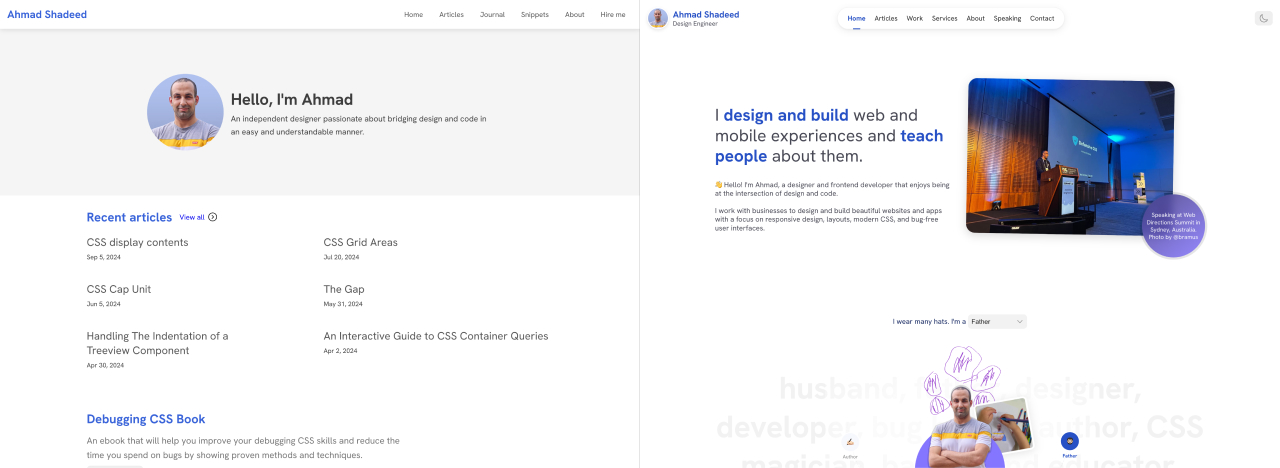
Task: Go to the Snippets page
Action: pos(534,15)
